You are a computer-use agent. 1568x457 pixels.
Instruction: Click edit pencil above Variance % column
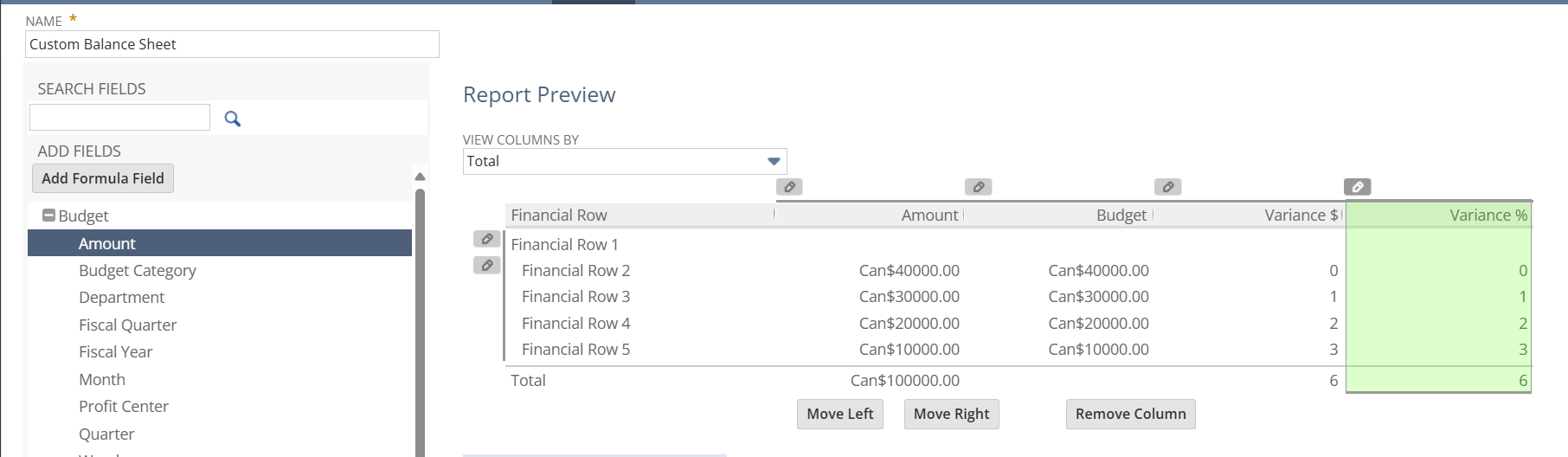pyautogui.click(x=1357, y=187)
